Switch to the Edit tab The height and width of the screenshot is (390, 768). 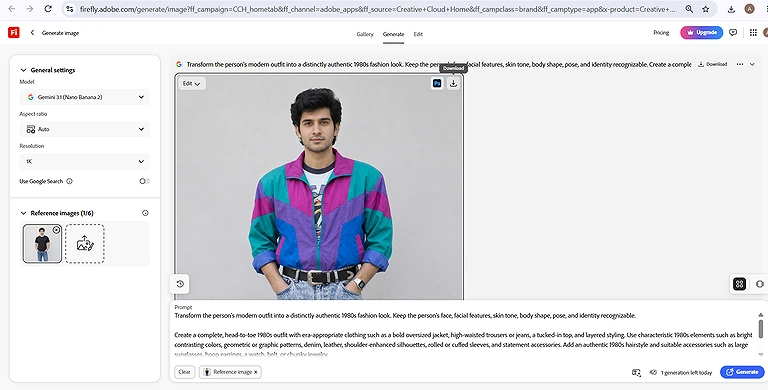point(418,34)
